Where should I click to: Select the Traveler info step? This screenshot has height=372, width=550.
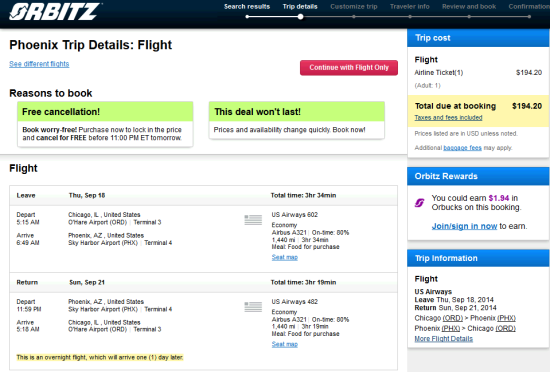pyautogui.click(x=410, y=6)
